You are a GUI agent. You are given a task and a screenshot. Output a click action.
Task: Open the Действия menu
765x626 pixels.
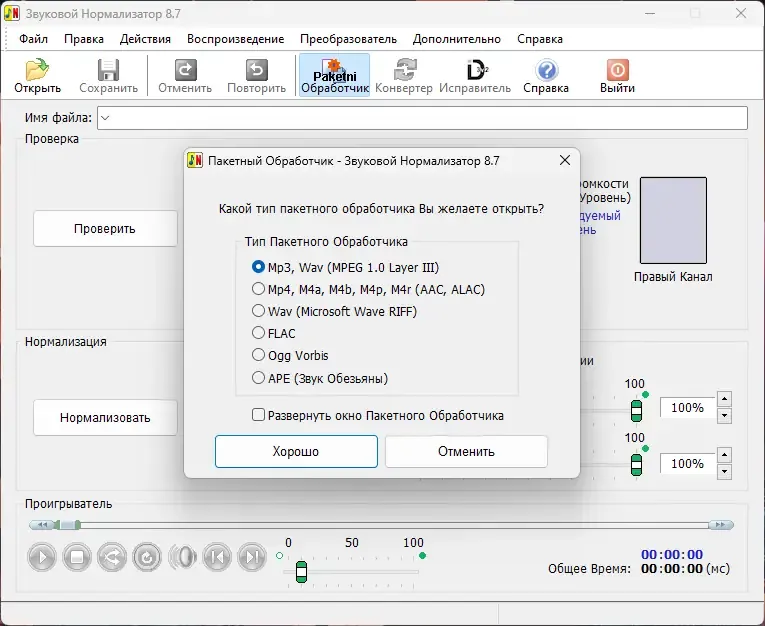(145, 39)
